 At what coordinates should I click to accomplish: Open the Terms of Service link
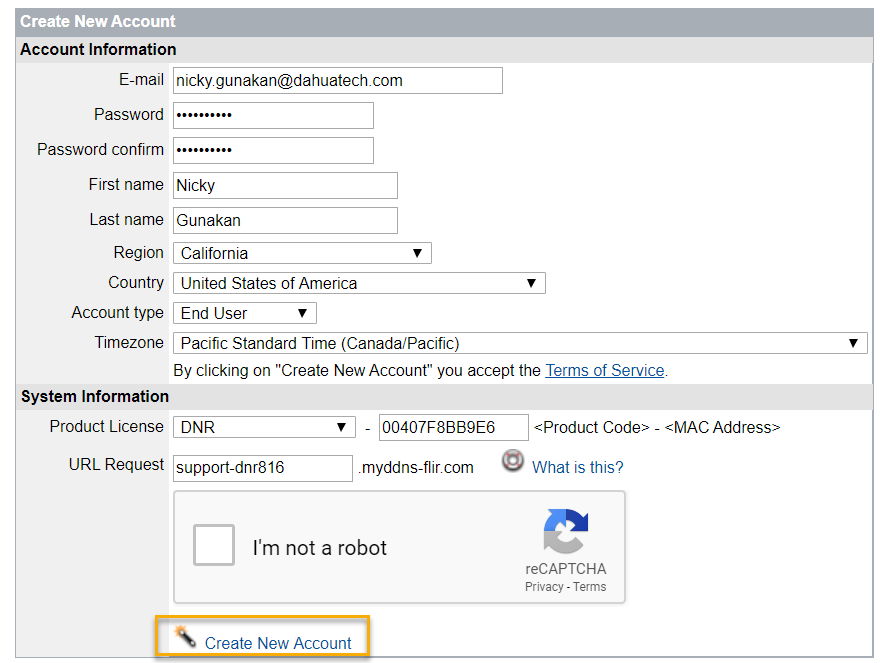point(604,370)
